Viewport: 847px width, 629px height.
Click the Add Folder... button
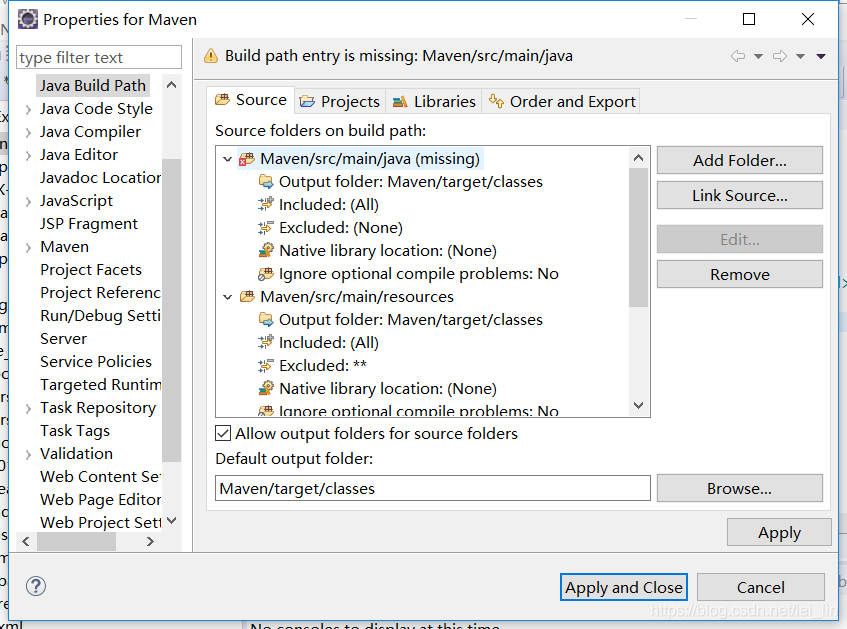[x=740, y=160]
